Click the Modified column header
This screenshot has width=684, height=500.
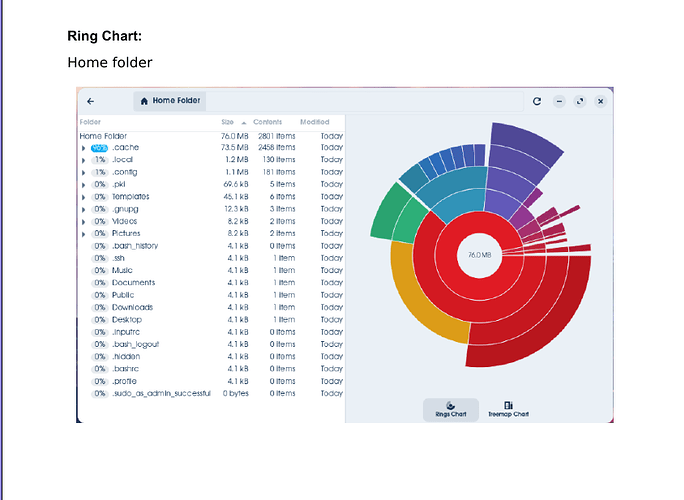(x=315, y=122)
